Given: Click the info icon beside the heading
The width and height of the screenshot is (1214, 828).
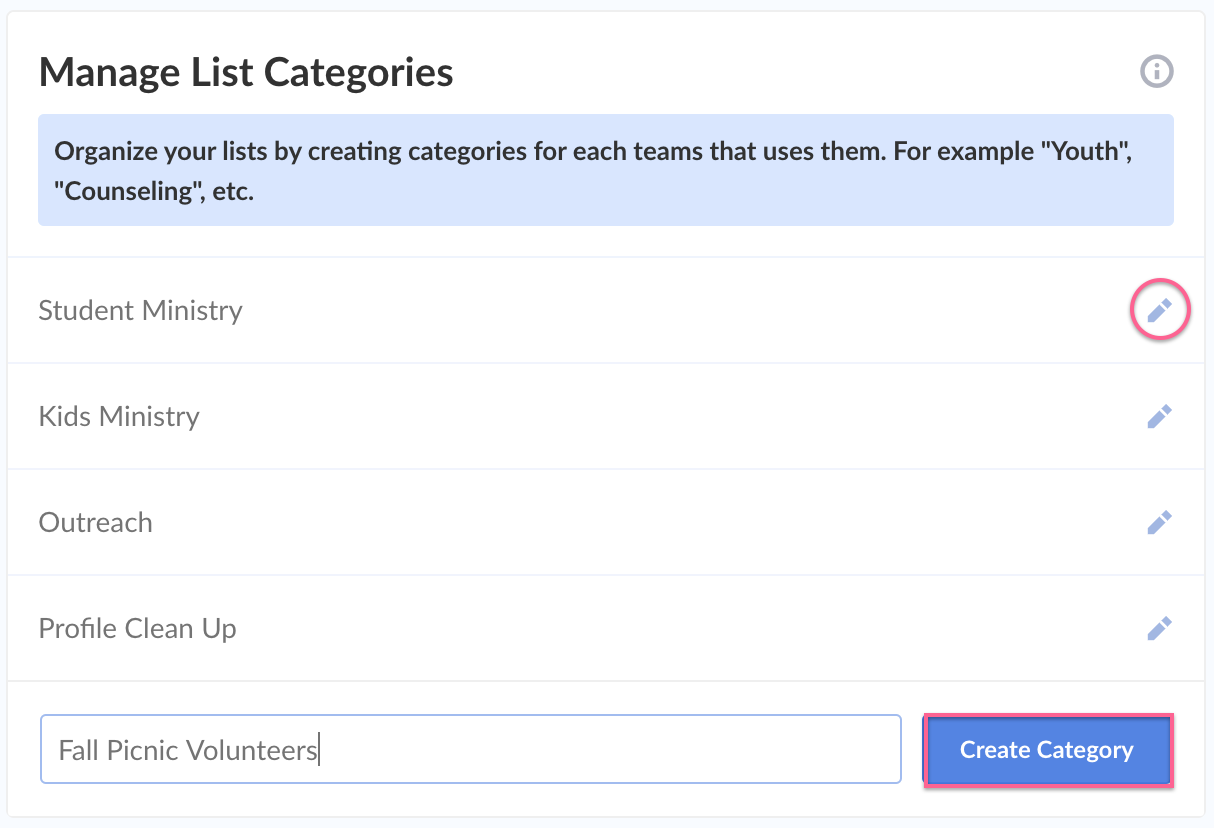Looking at the screenshot, I should 1157,72.
